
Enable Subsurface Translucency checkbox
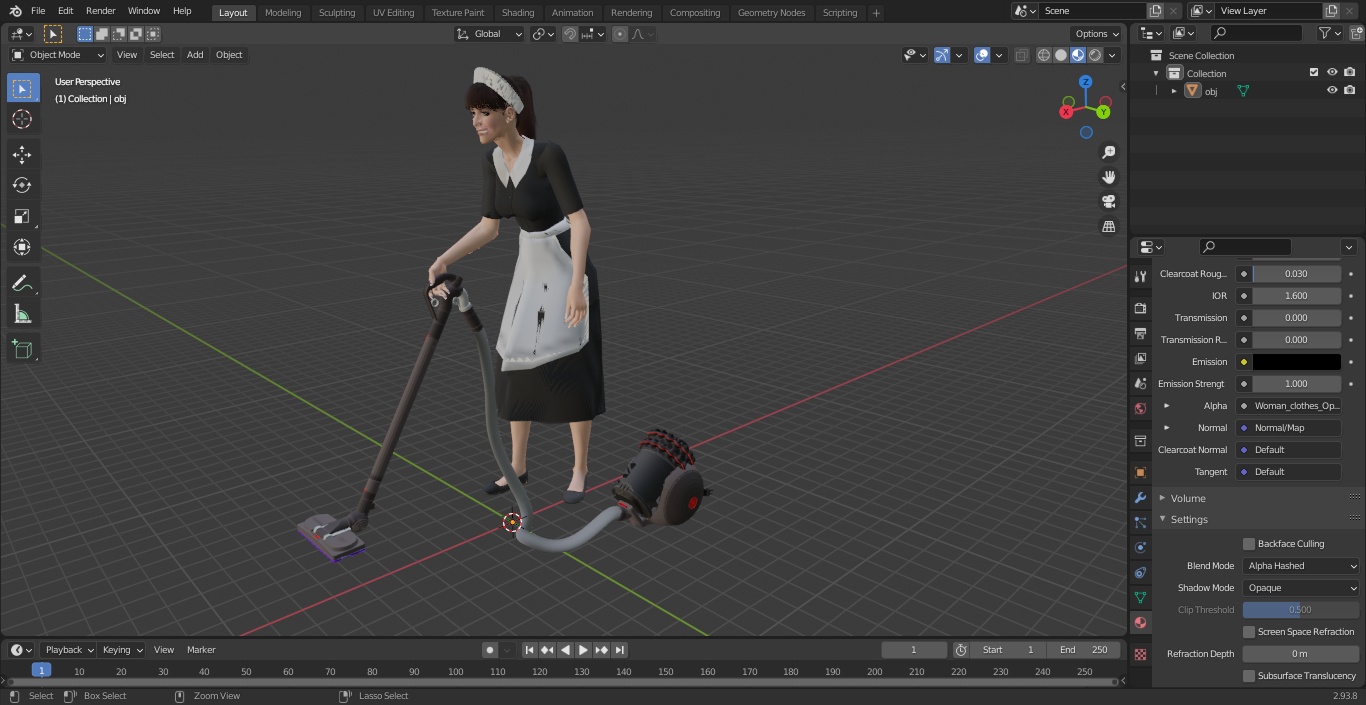click(x=1248, y=676)
